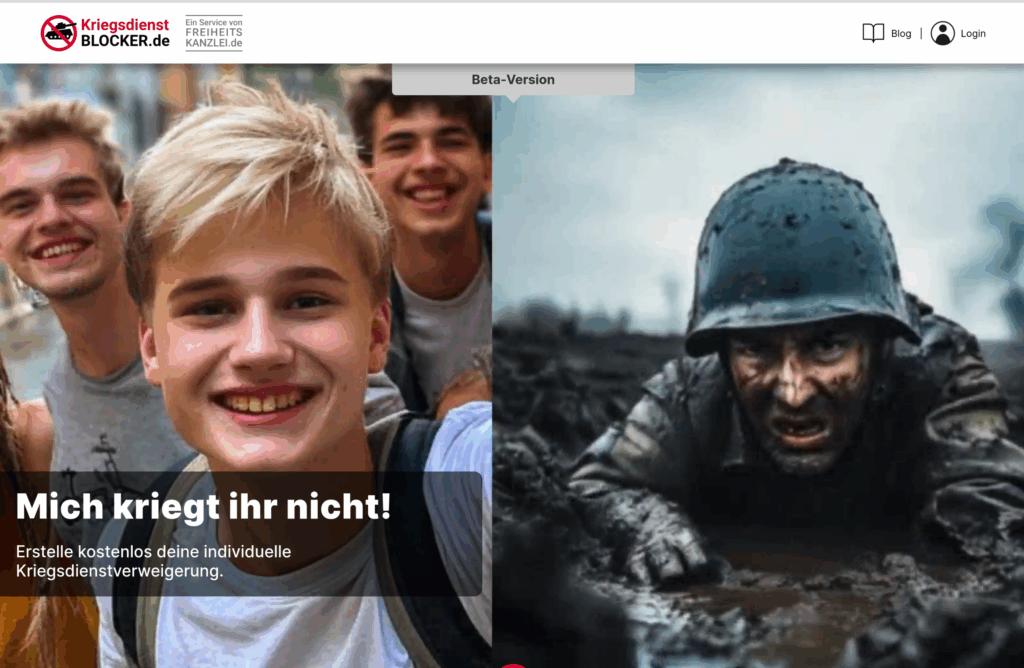Open the Login link
This screenshot has height=668, width=1024.
click(x=973, y=33)
